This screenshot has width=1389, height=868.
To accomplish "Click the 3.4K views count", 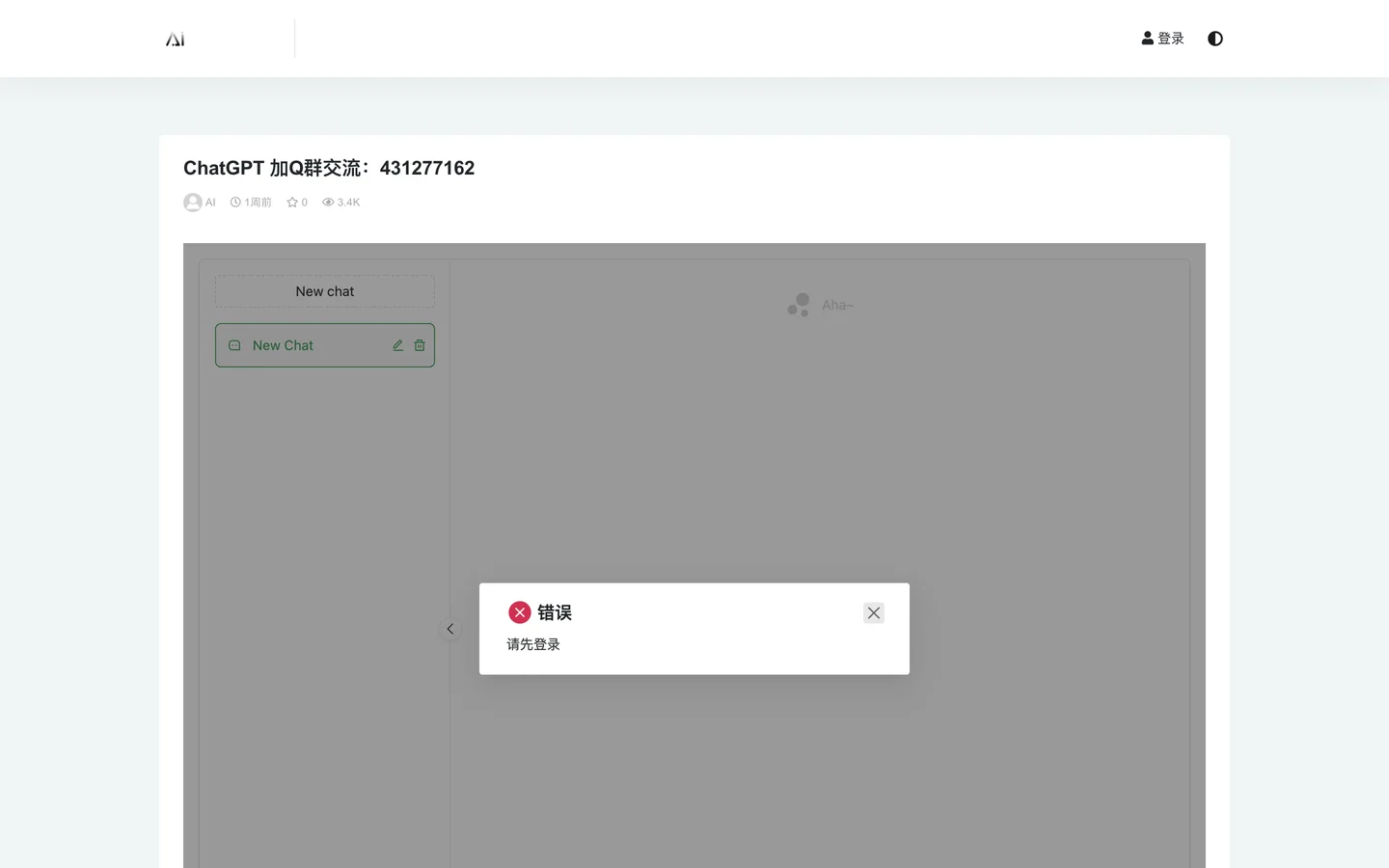I will point(348,203).
